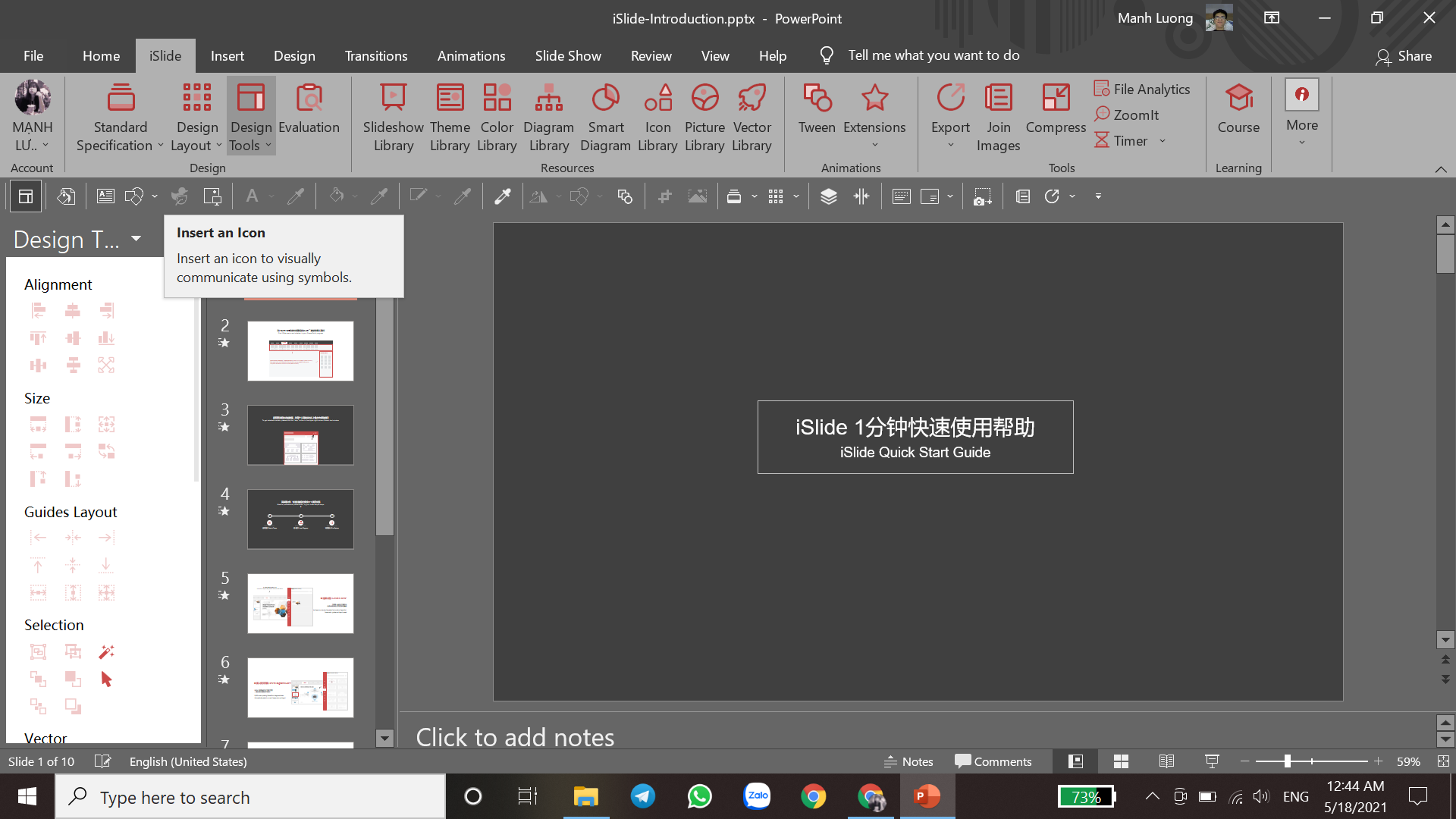Screen dimensions: 1456x819
Task: Click the Evaluation tool
Action: [x=309, y=109]
